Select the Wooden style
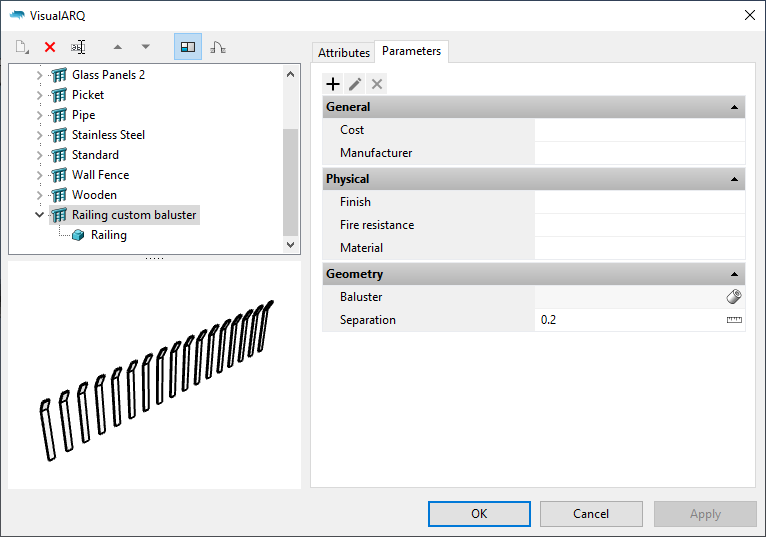 pos(94,195)
